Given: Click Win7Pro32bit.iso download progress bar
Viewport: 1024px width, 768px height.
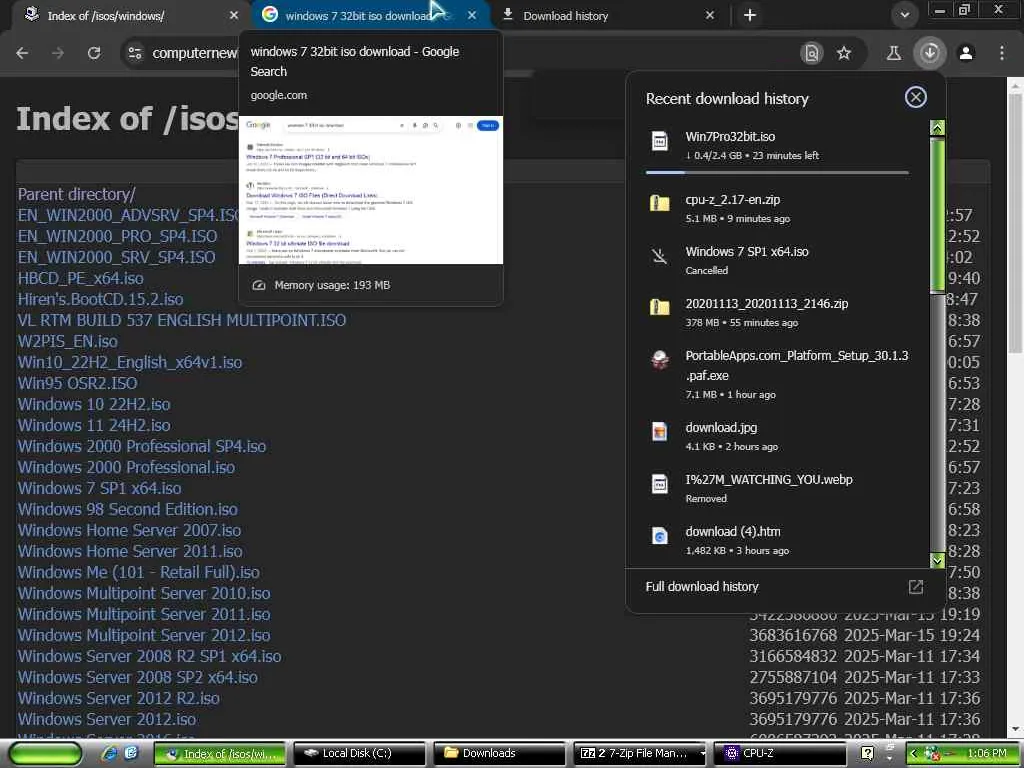Looking at the screenshot, I should (777, 172).
